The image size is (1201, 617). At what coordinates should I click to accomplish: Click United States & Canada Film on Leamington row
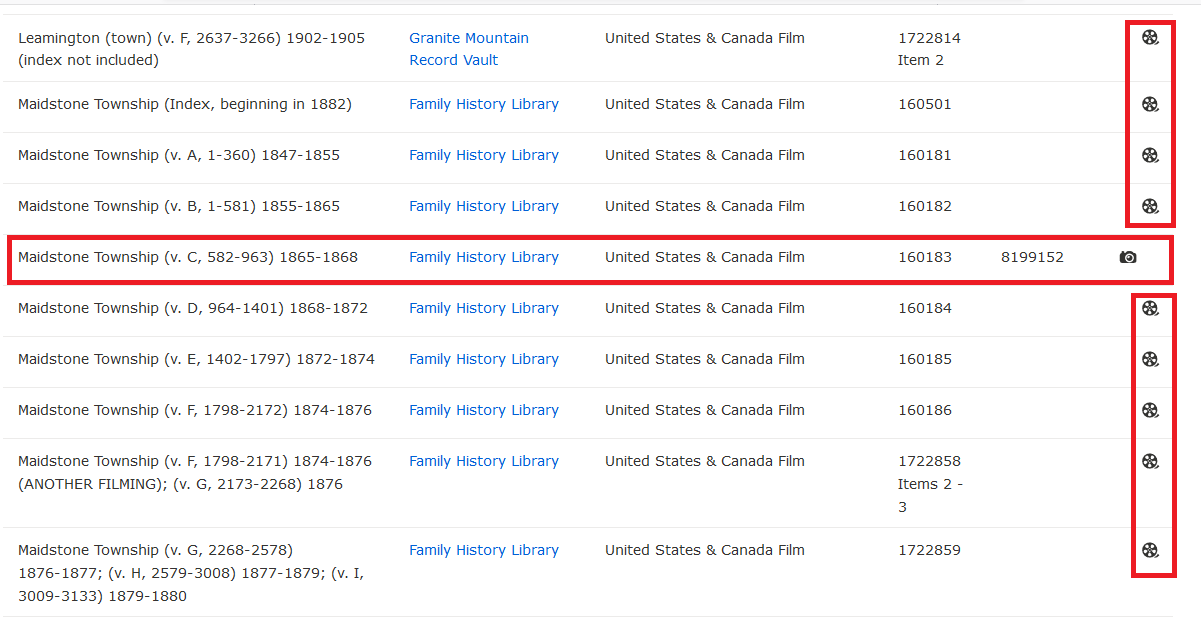[x=703, y=38]
